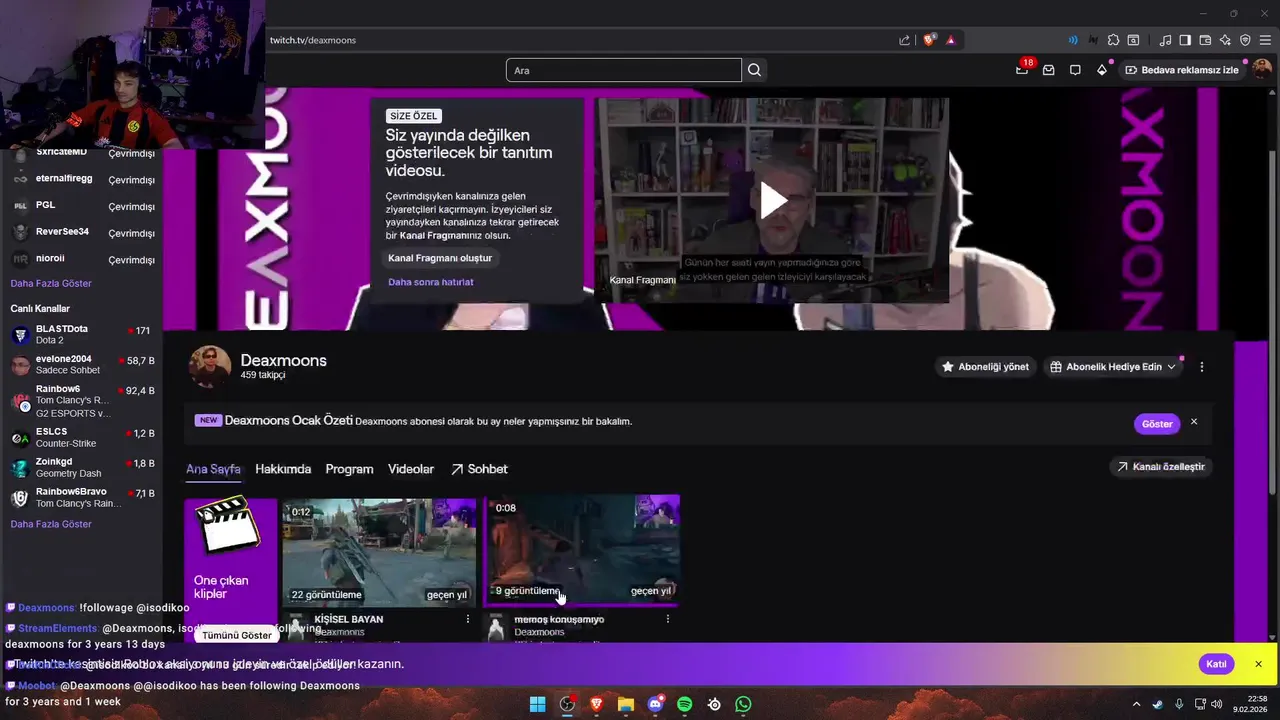The width and height of the screenshot is (1280, 720).
Task: Open options menu for memoş konuşamıyo clip
Action: pos(667,619)
